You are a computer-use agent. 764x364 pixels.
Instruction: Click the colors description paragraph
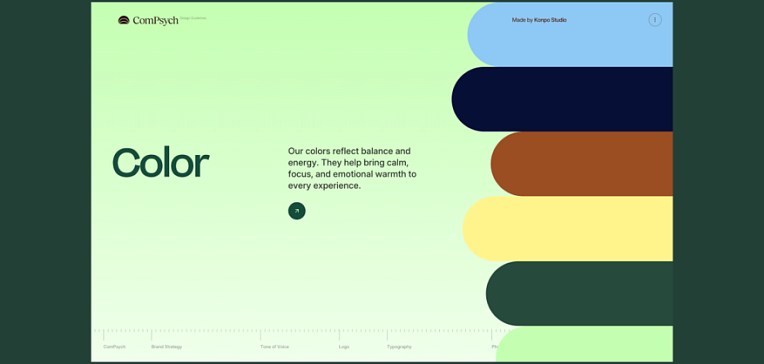[x=352, y=168]
